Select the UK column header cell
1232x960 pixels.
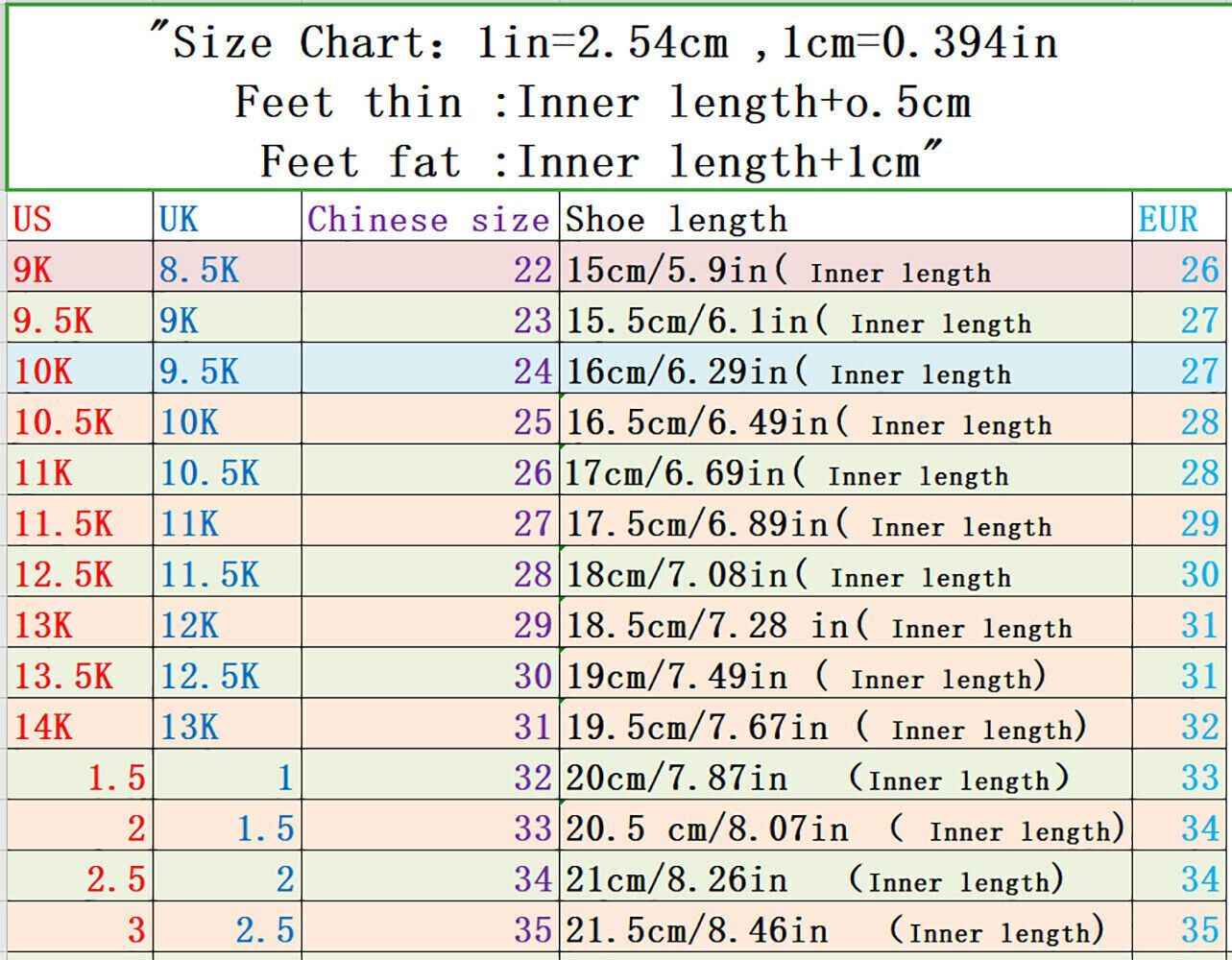(x=227, y=219)
